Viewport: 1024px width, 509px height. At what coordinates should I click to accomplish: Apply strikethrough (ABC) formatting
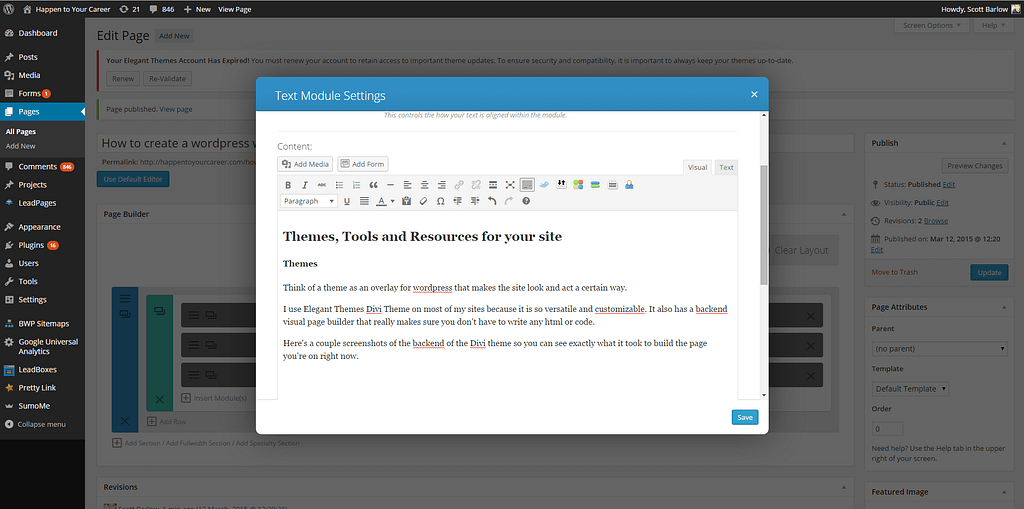[x=321, y=185]
